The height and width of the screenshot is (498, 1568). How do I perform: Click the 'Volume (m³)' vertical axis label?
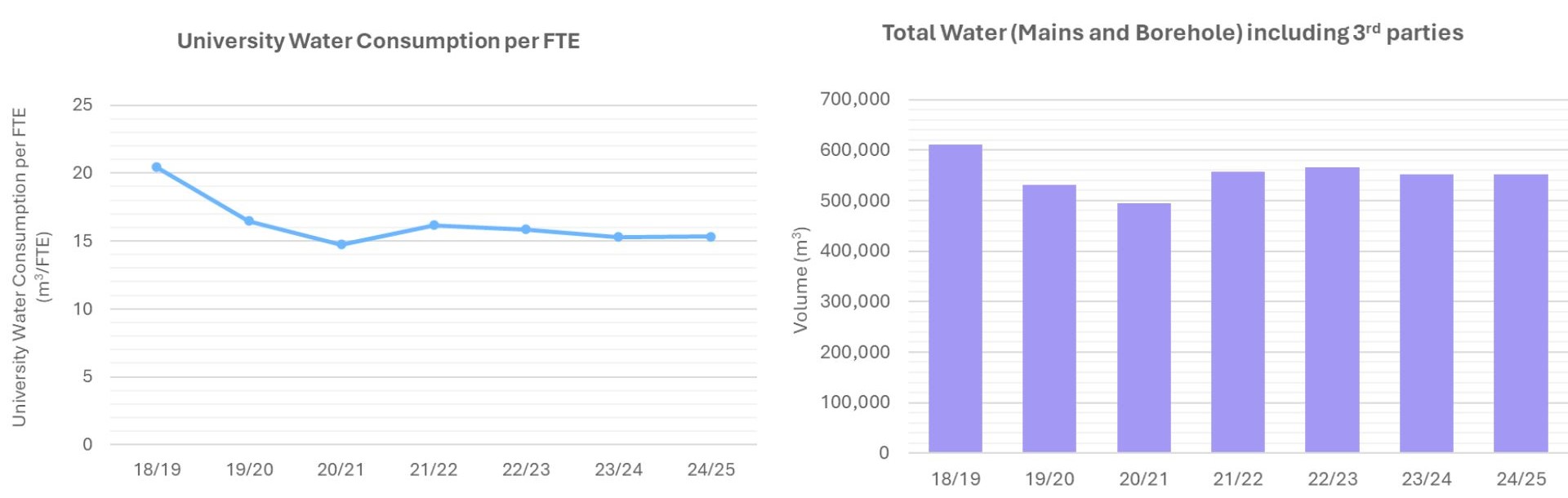point(800,280)
